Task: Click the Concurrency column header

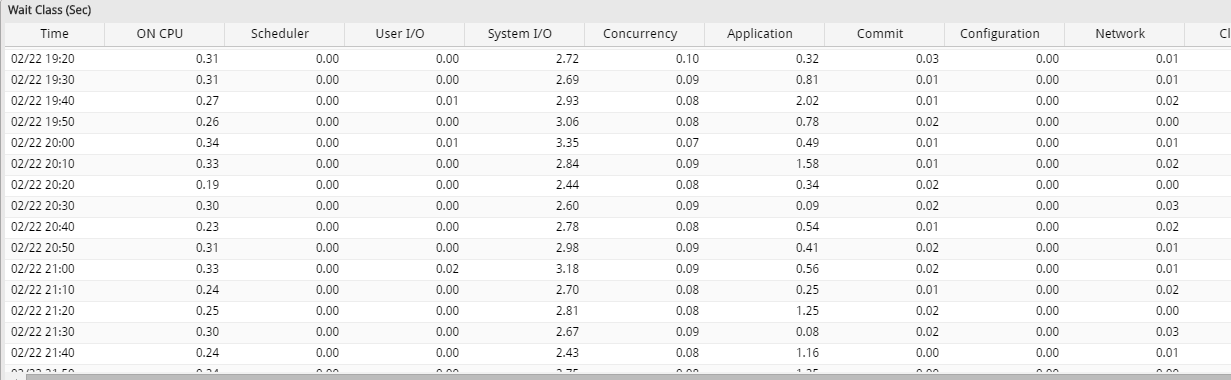Action: (644, 34)
